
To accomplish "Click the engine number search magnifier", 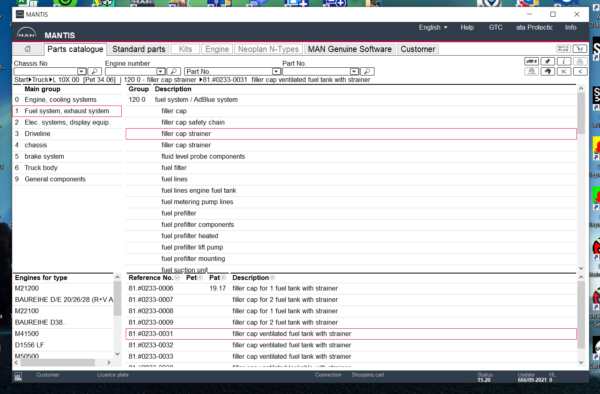I will (x=174, y=72).
